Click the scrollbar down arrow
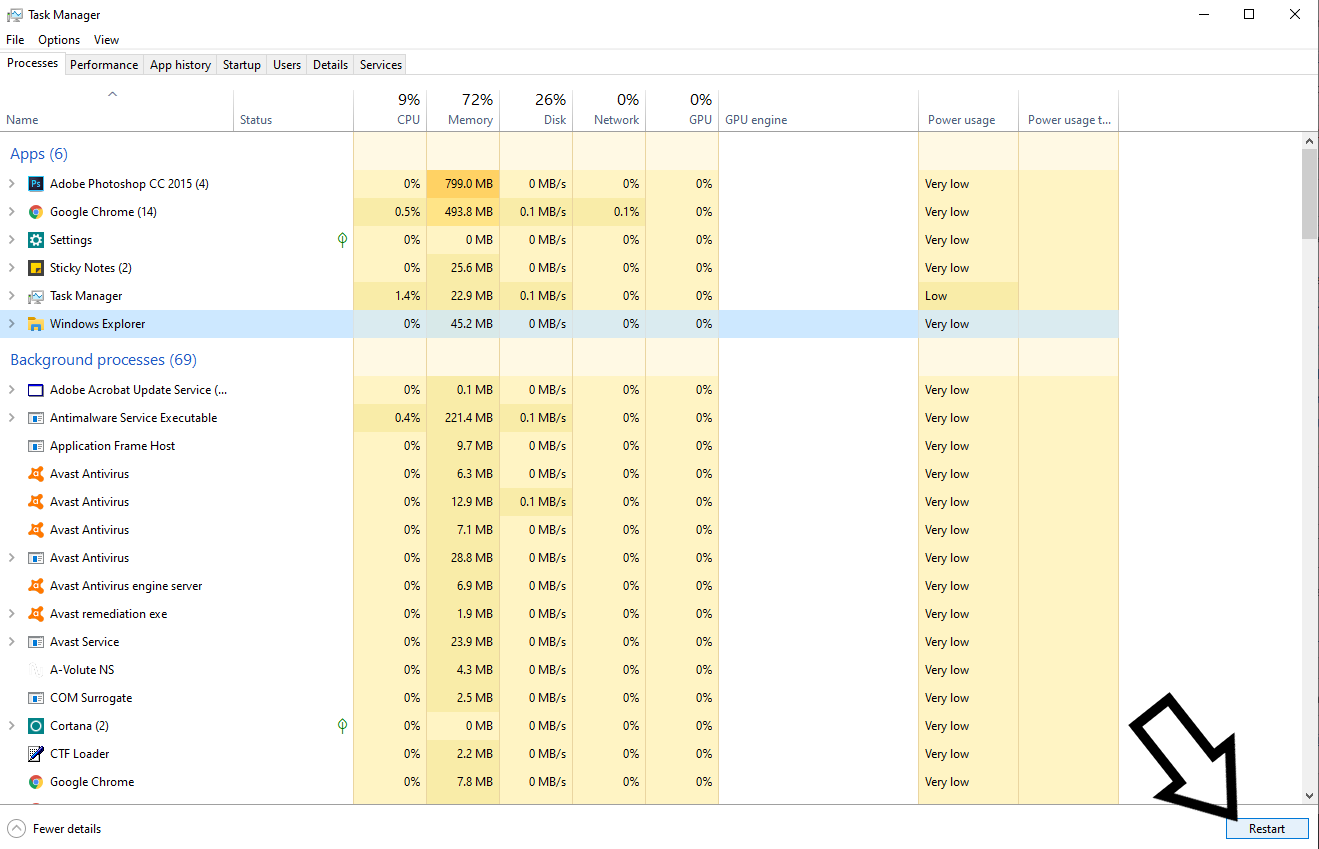This screenshot has height=849, width=1319. pyautogui.click(x=1310, y=796)
